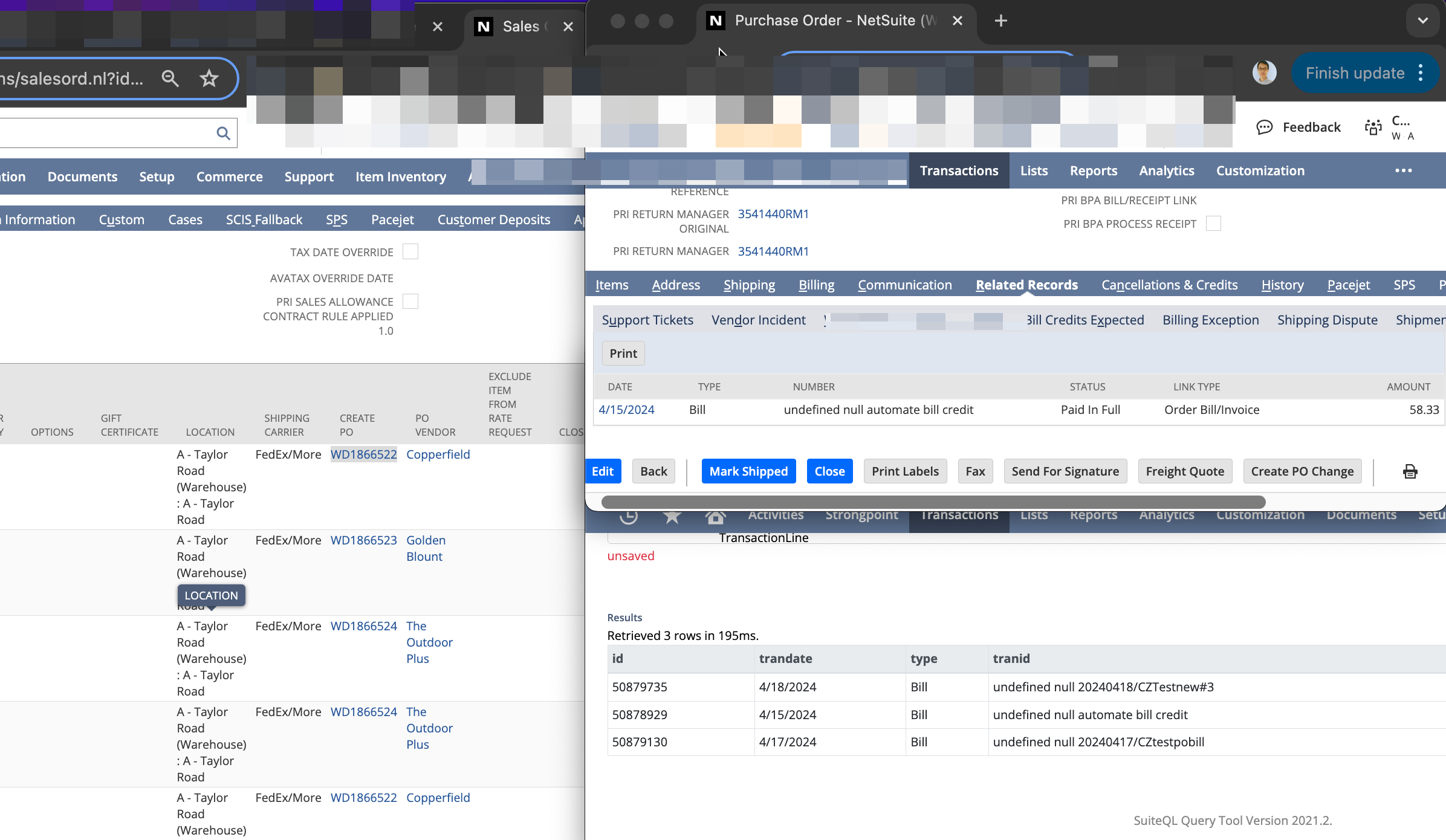The width and height of the screenshot is (1446, 840).
Task: Click the Create PO Change button
Action: coord(1302,471)
